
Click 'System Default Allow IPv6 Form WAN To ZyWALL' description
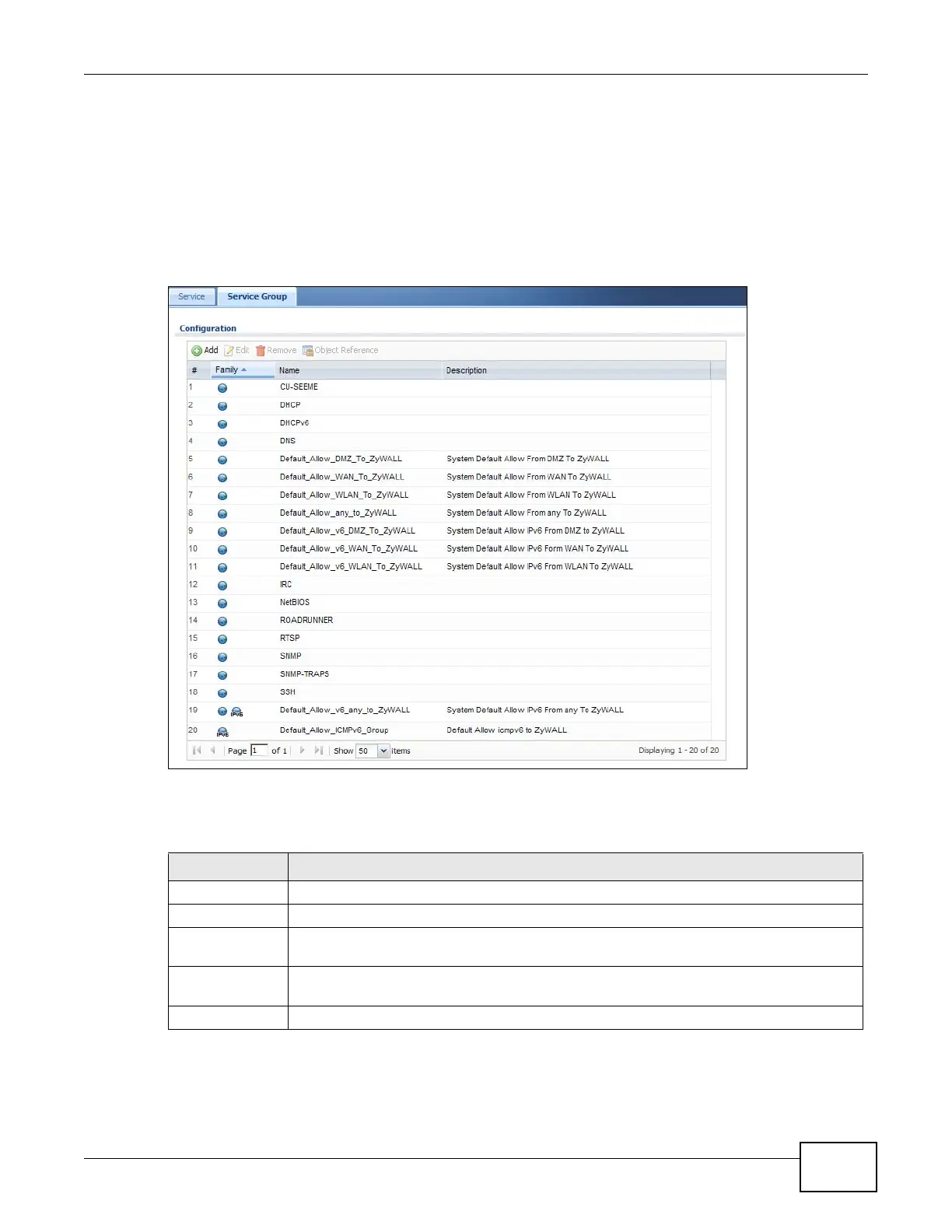(537, 549)
